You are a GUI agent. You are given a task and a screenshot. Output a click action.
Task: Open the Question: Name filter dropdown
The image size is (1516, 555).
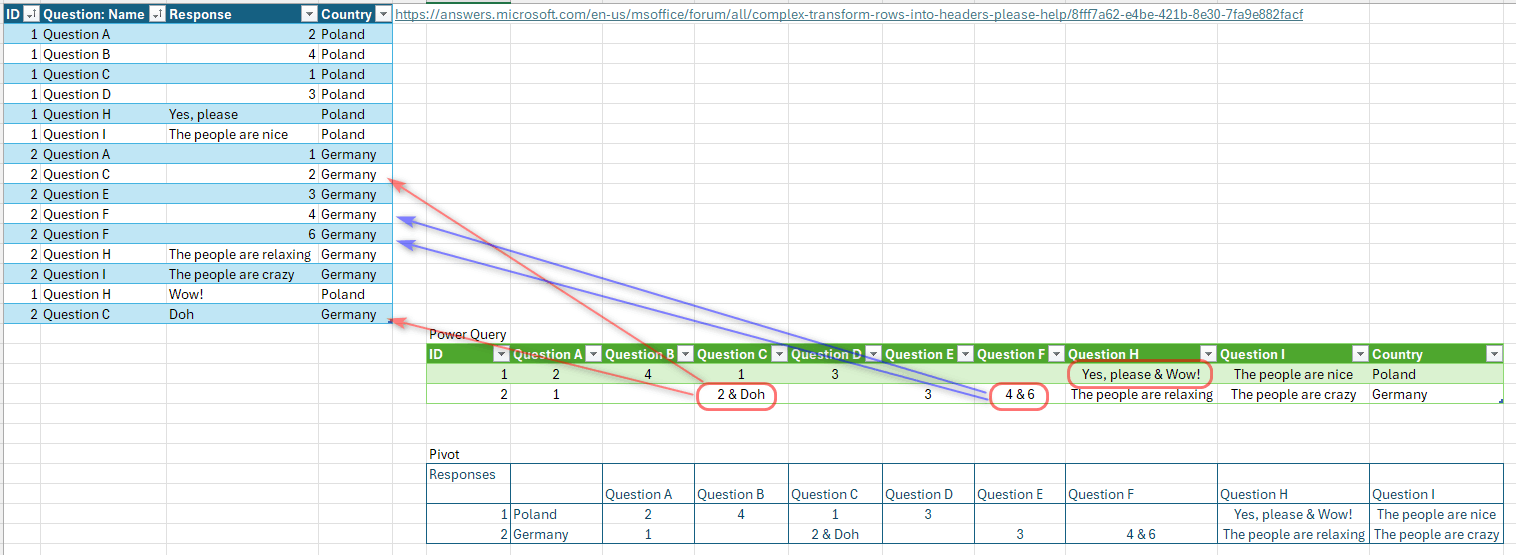pyautogui.click(x=157, y=14)
